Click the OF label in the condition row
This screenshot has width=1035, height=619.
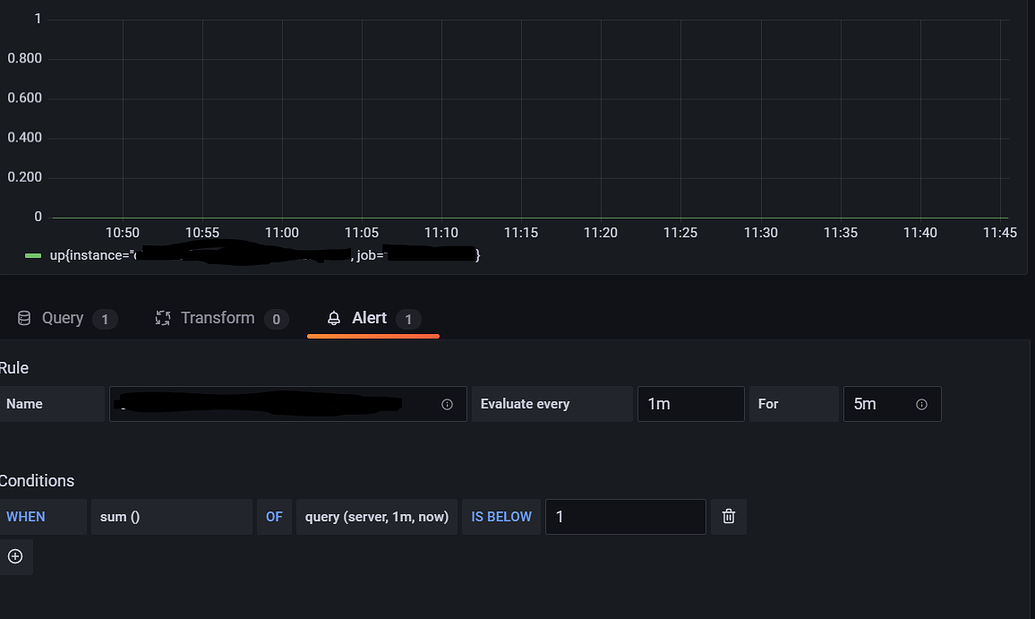(274, 516)
